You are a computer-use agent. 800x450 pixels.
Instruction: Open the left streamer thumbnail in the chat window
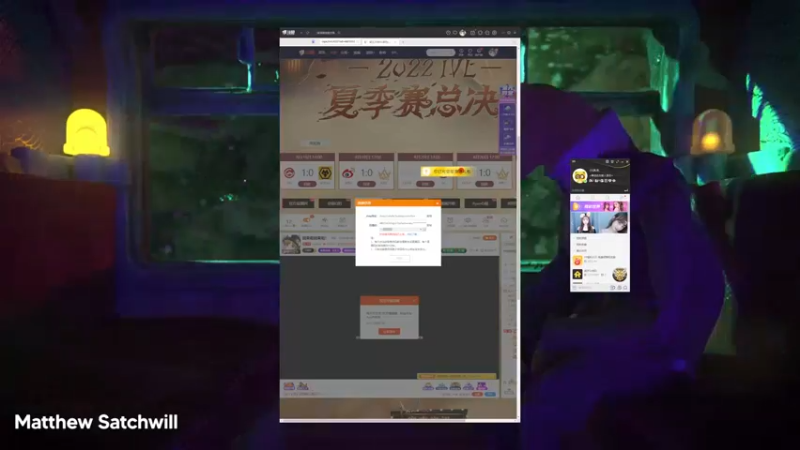point(585,222)
